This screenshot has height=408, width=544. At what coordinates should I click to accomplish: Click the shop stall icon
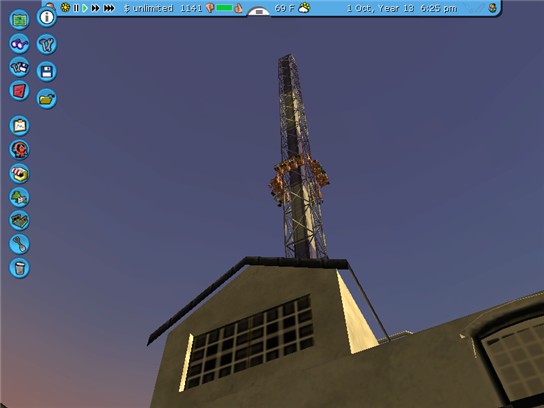click(19, 173)
